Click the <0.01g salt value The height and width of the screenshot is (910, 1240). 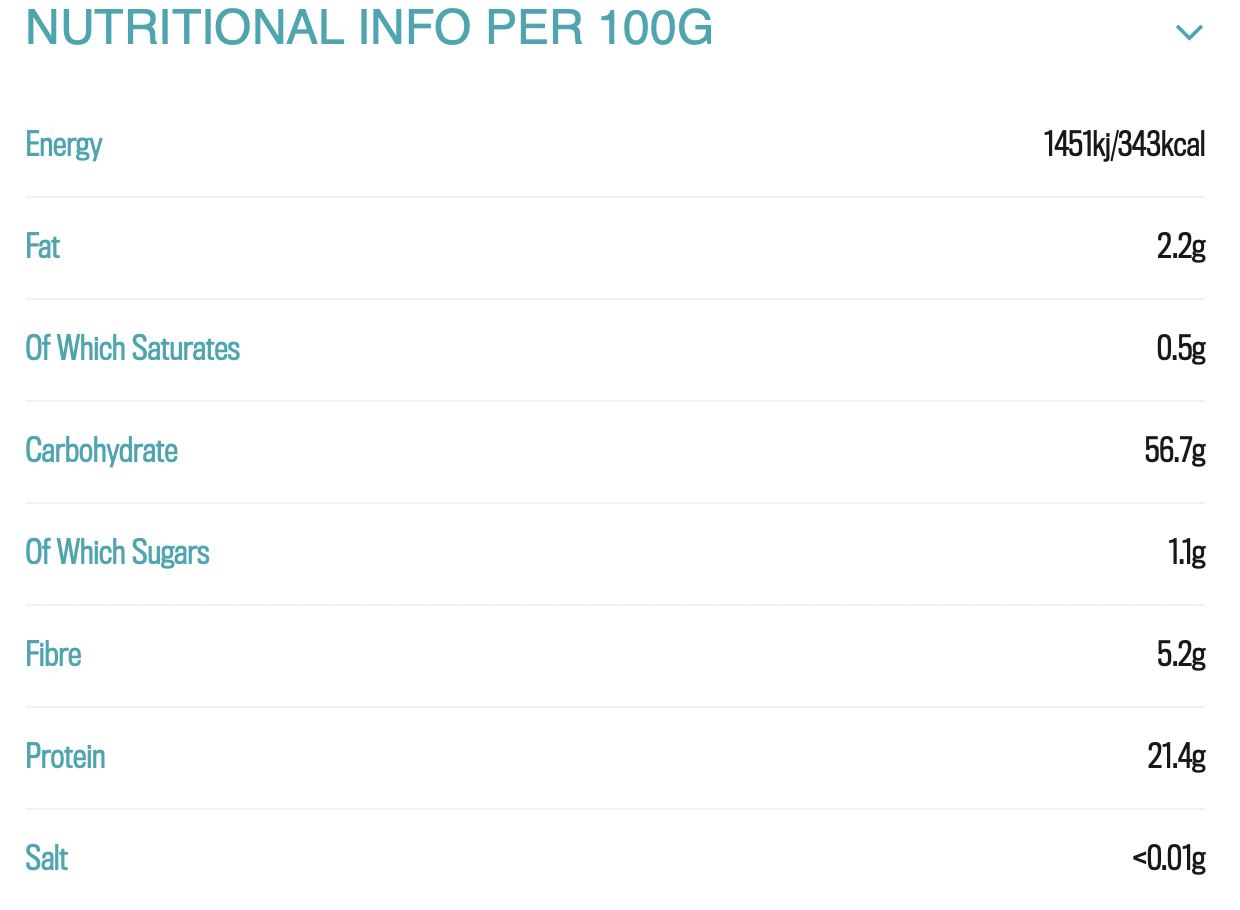[1169, 859]
